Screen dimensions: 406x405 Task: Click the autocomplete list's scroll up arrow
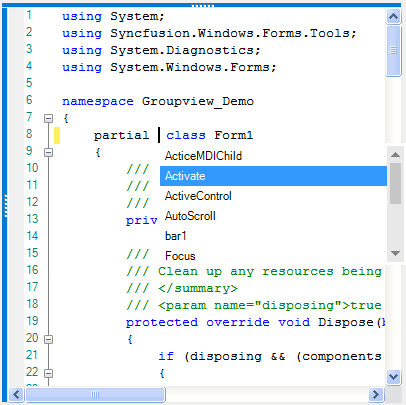pyautogui.click(x=395, y=154)
